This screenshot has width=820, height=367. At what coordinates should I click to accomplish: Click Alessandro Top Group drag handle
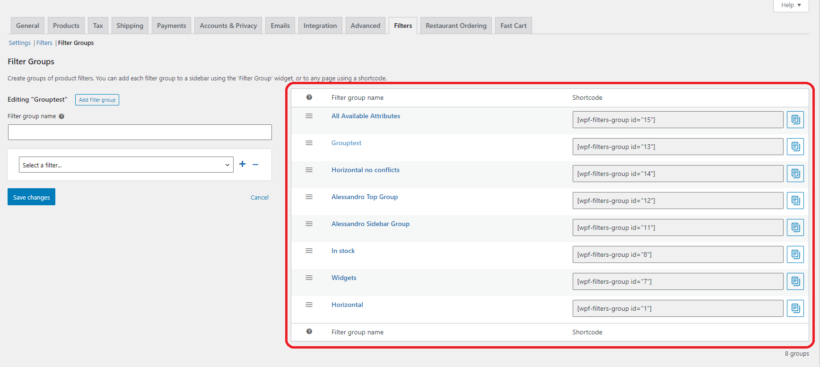coord(309,197)
